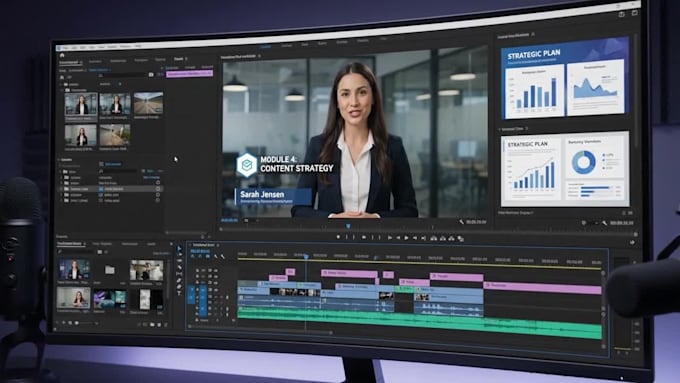
Task: Click the Extract button
Action: click(x=443, y=238)
